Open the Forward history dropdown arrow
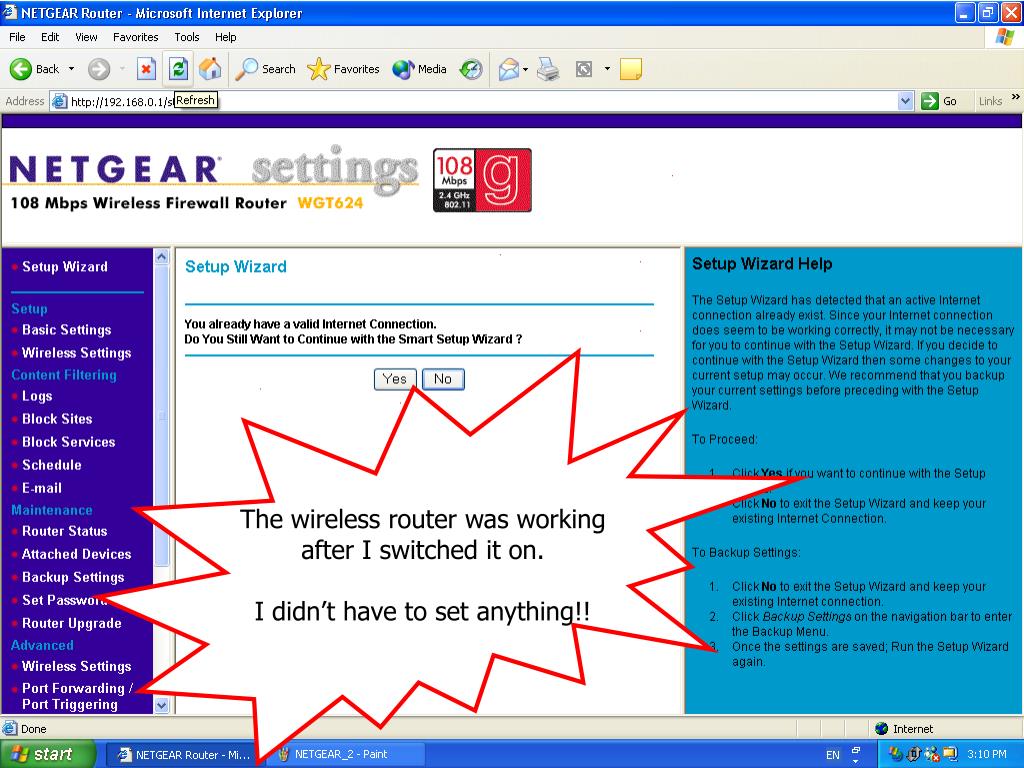This screenshot has width=1024, height=768. point(122,69)
